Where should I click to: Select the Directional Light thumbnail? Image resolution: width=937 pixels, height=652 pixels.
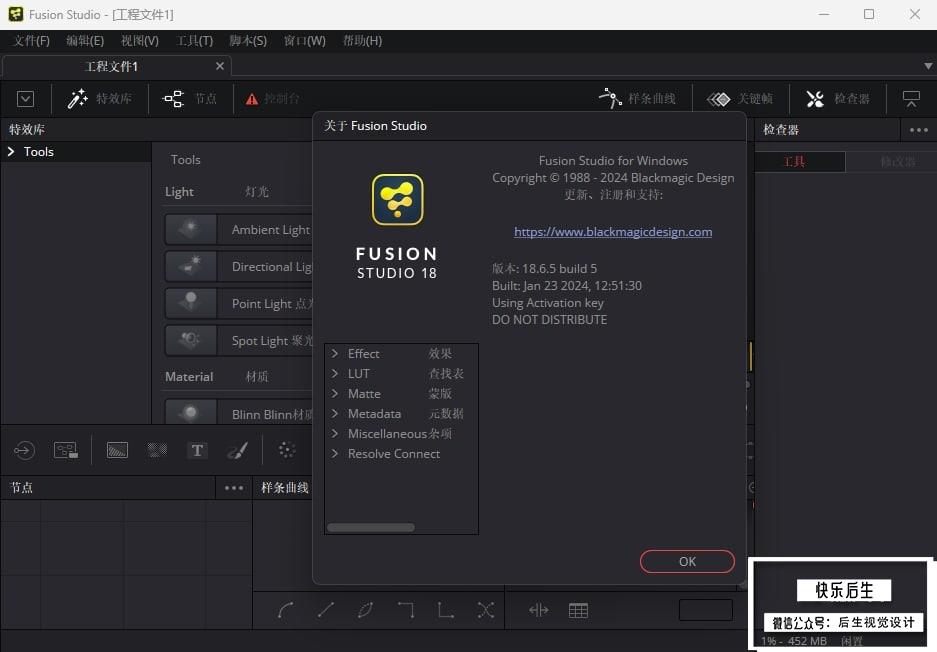pos(191,267)
